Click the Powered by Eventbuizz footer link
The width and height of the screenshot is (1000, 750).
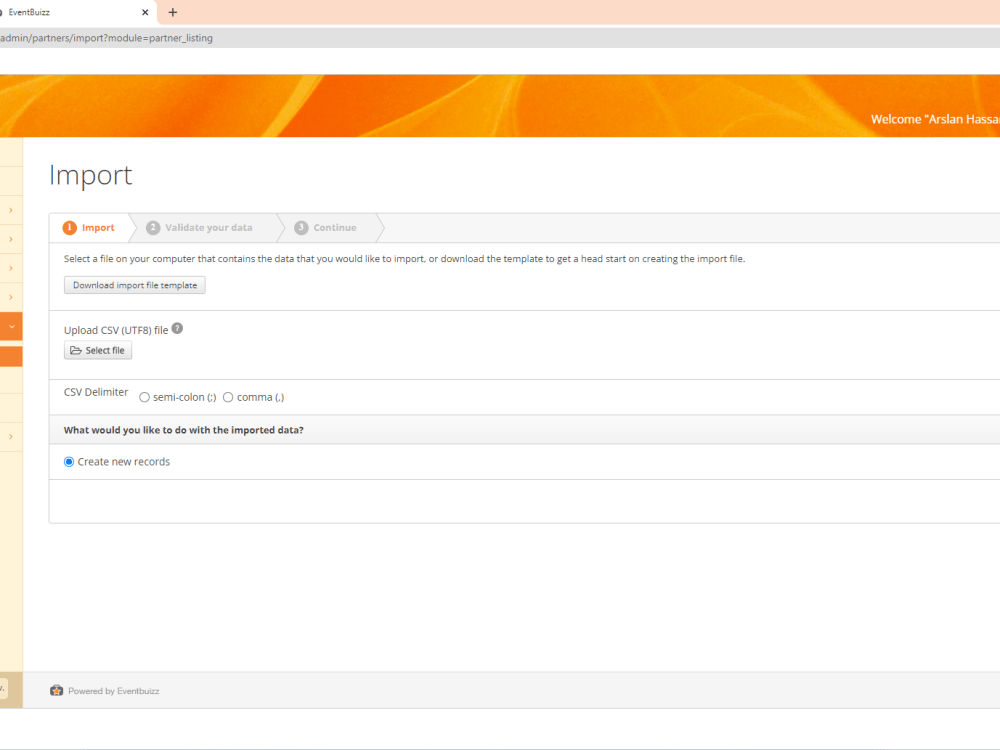pos(112,690)
